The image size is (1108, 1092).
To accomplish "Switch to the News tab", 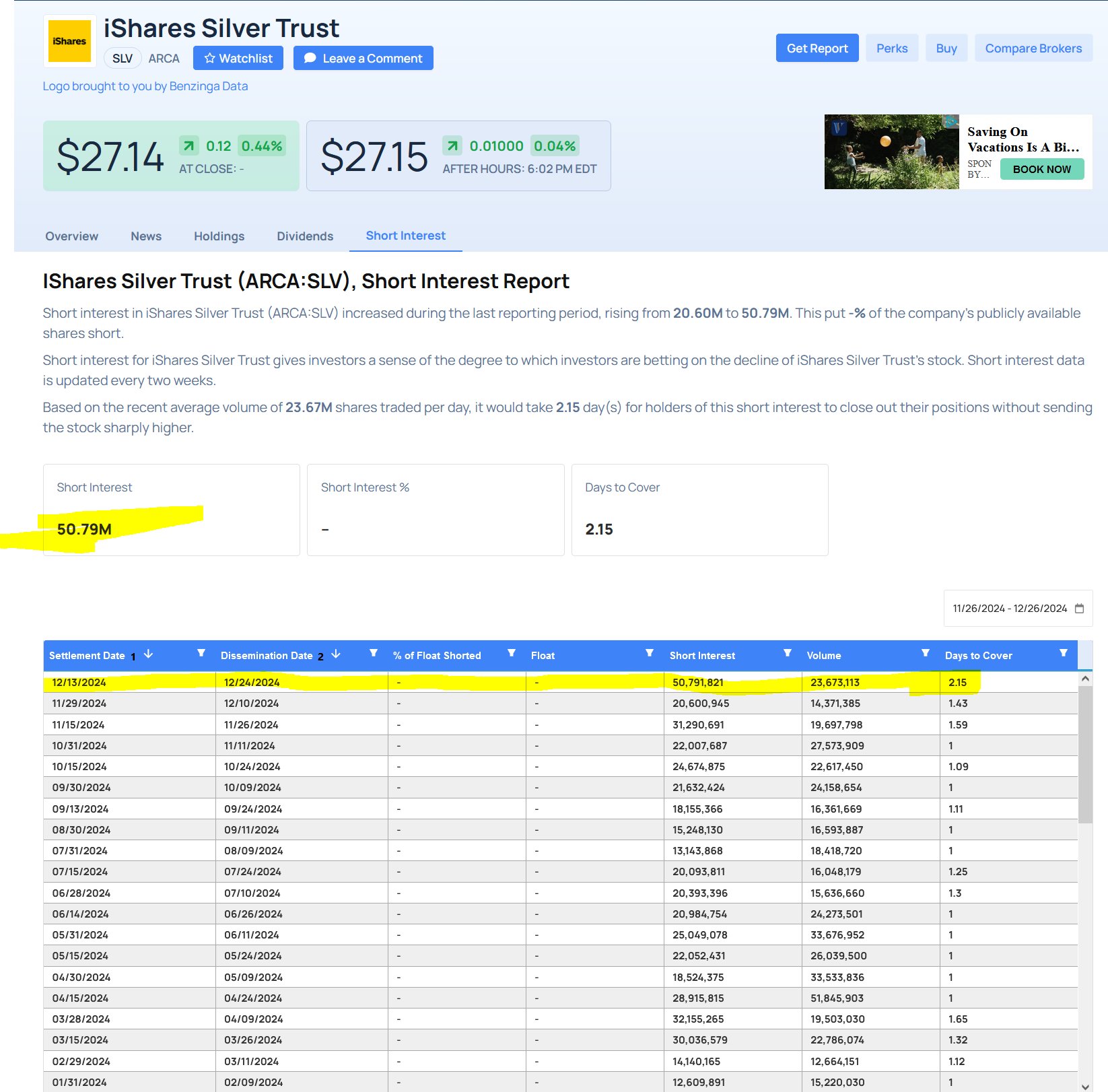I will 146,236.
